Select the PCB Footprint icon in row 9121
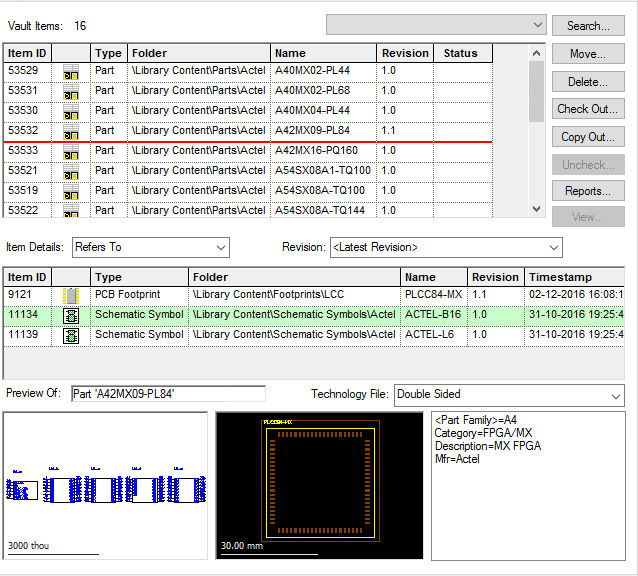Image resolution: width=638 pixels, height=576 pixels. (x=71, y=295)
